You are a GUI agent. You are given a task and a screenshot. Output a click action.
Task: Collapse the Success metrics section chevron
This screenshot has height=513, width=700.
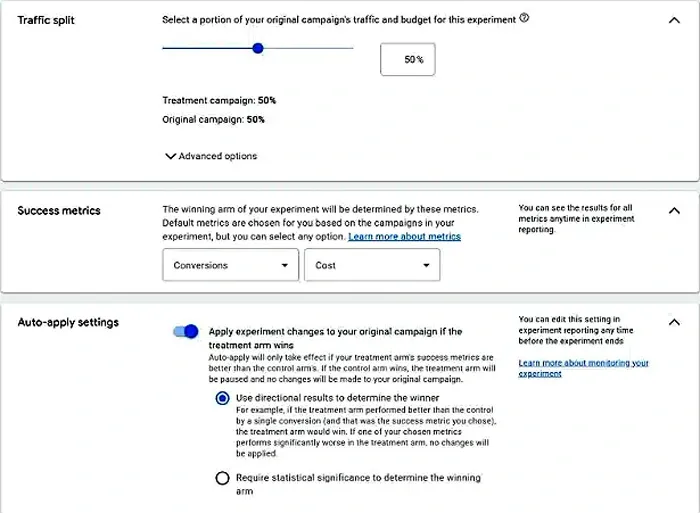(x=674, y=211)
